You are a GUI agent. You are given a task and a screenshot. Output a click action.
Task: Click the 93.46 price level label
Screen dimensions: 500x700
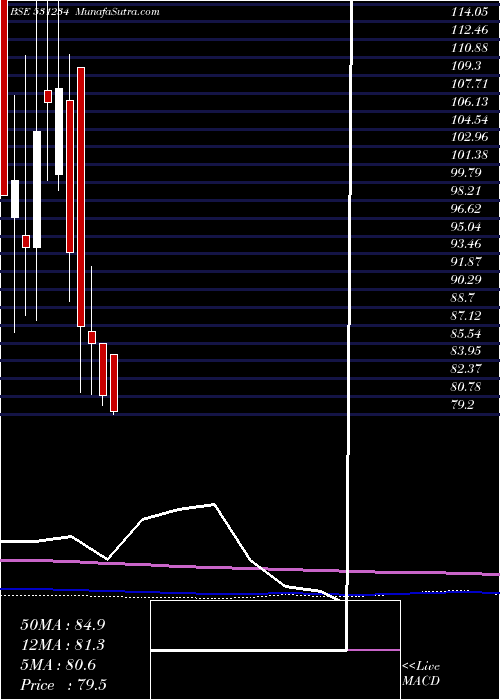(x=466, y=244)
